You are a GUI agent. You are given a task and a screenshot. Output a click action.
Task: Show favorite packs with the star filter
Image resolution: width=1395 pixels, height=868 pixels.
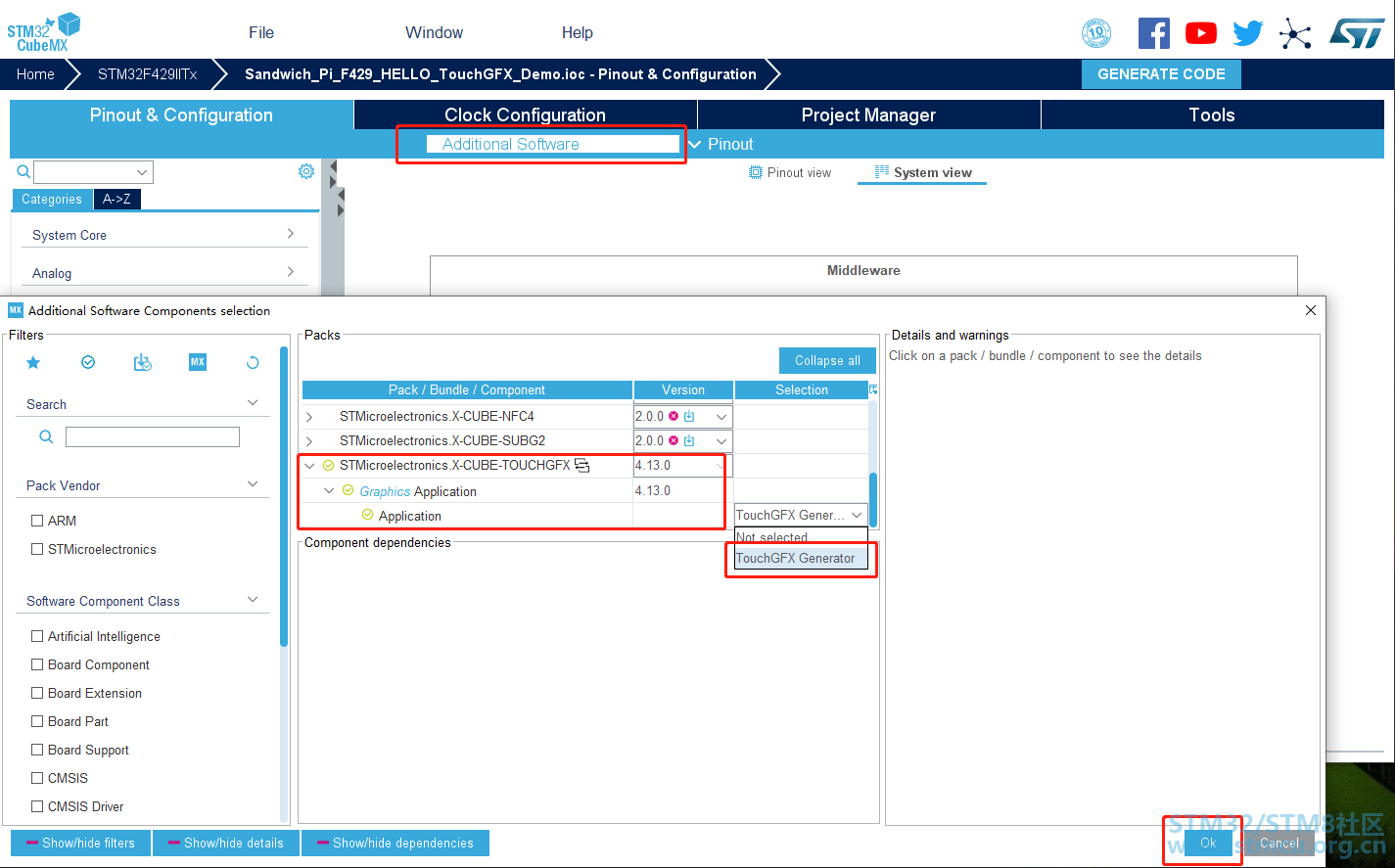33,363
